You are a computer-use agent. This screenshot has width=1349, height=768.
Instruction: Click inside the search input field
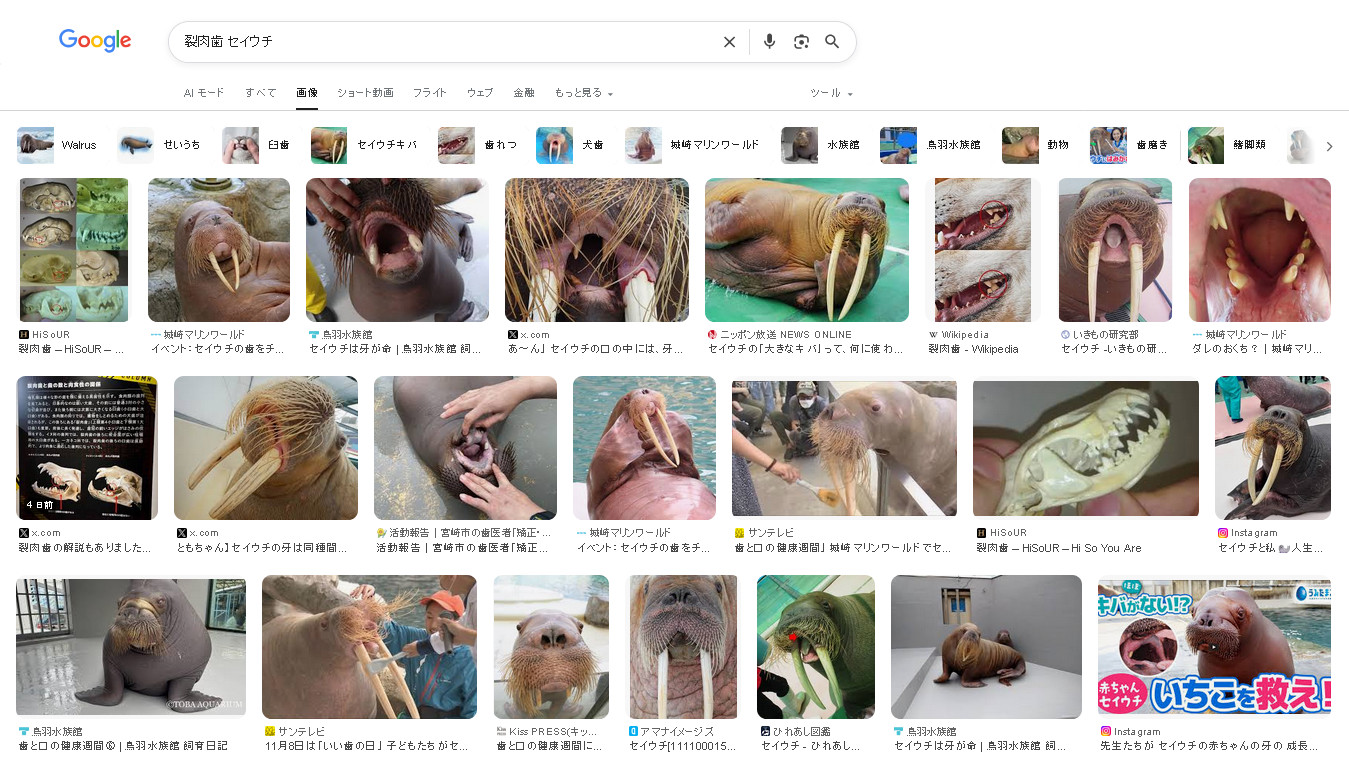440,42
